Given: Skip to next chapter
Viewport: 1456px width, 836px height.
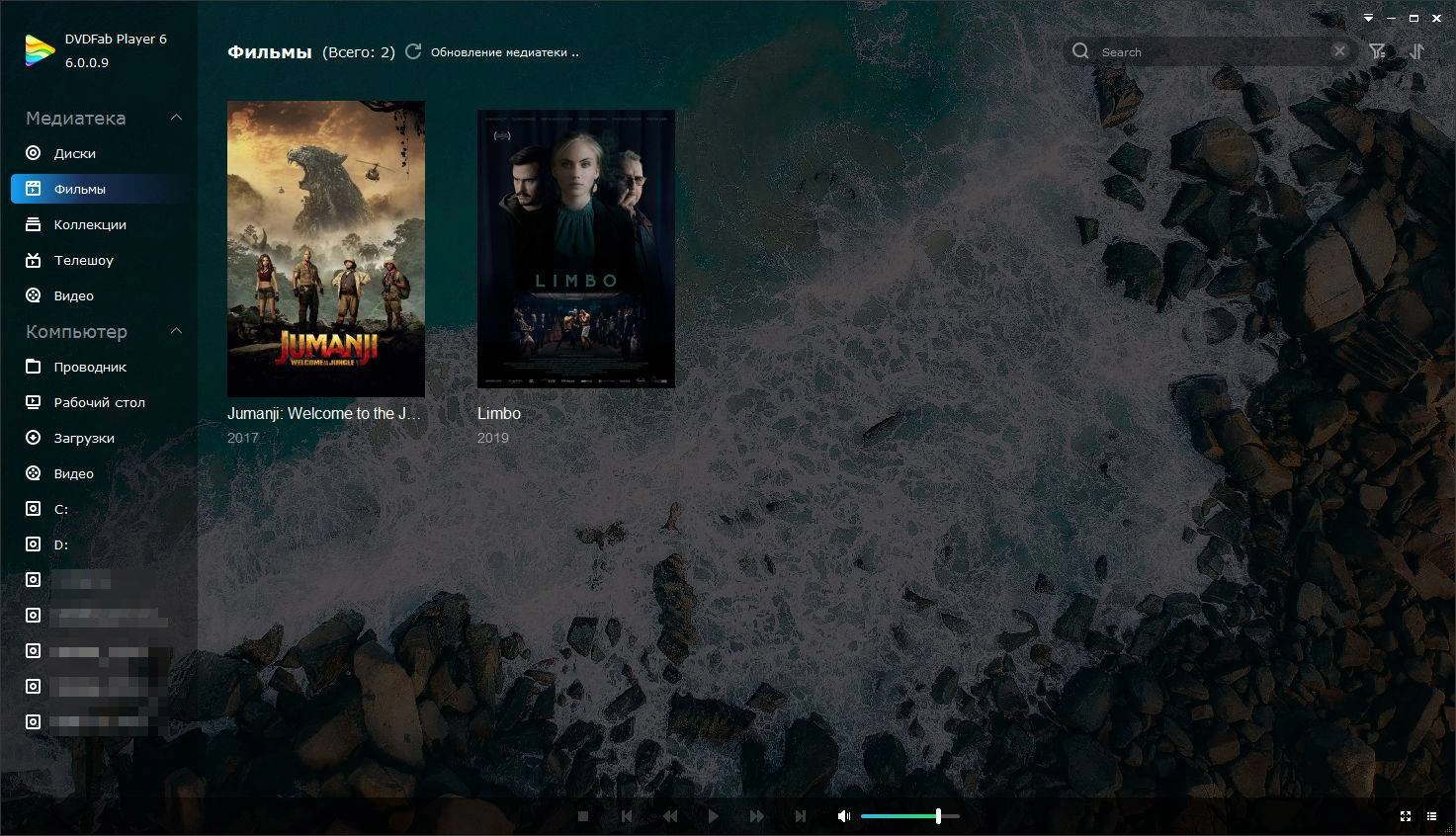Looking at the screenshot, I should [x=801, y=816].
